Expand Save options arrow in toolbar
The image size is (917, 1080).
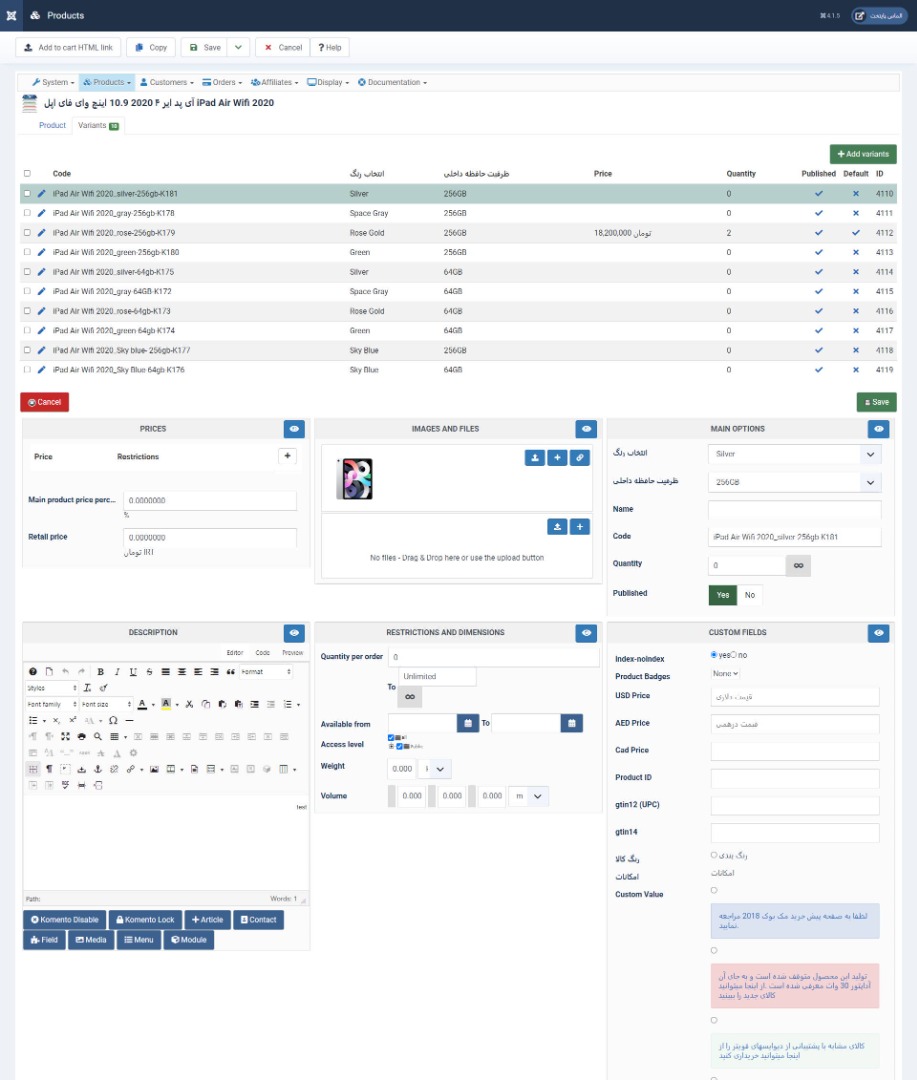[x=238, y=48]
